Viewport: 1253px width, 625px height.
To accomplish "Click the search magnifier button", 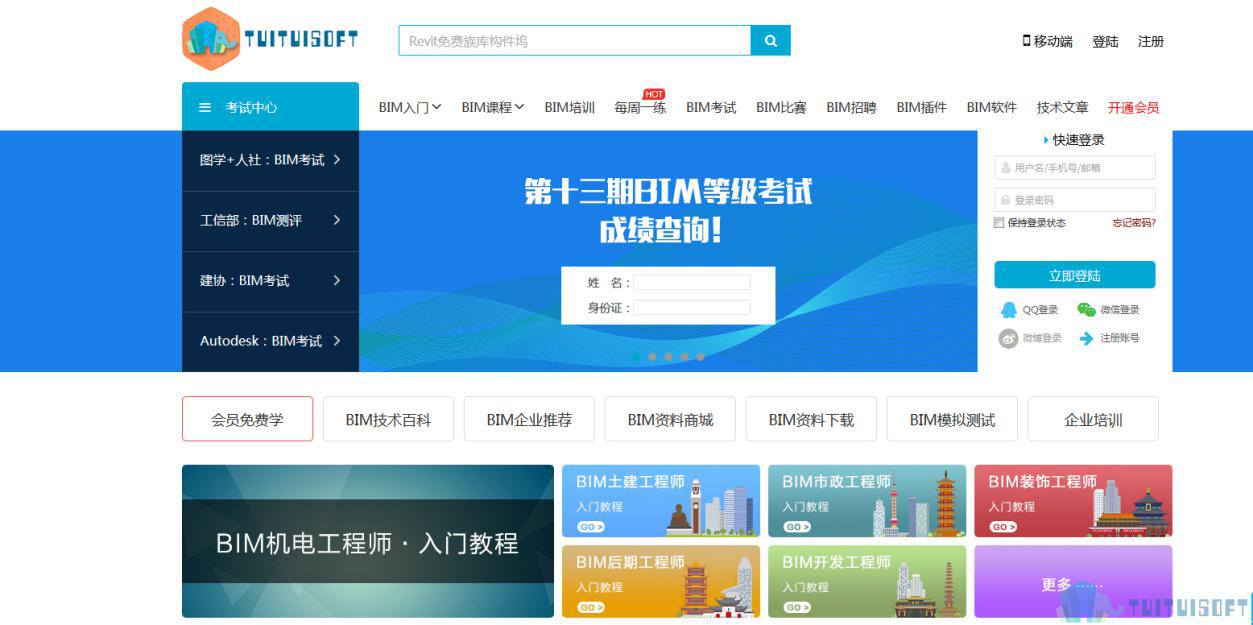I will [770, 41].
